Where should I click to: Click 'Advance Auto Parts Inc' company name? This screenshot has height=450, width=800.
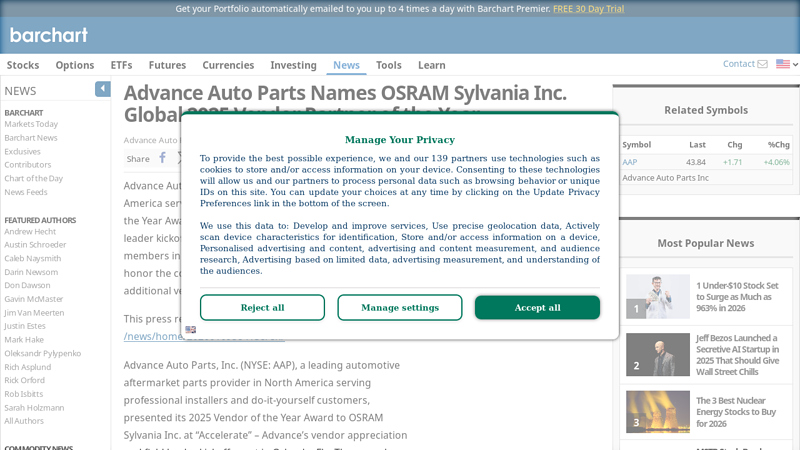(665, 178)
